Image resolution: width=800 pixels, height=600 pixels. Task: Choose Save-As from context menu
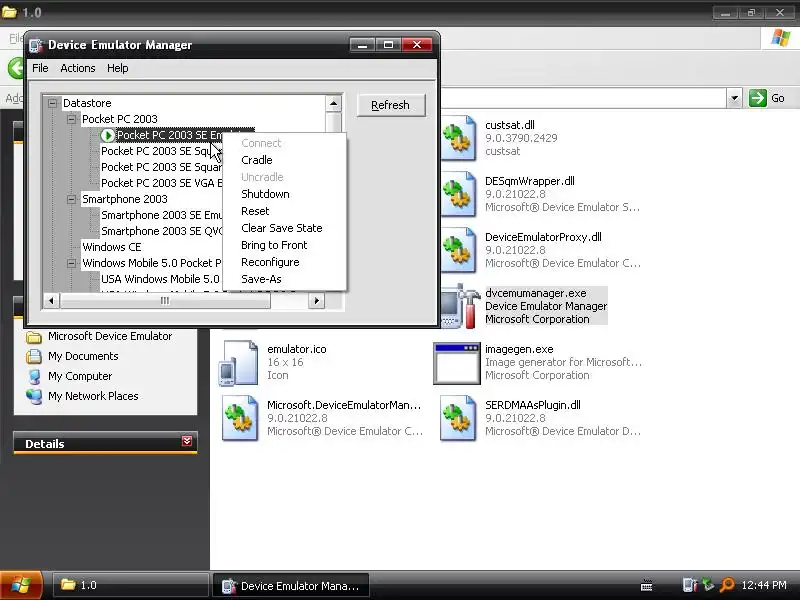pyautogui.click(x=285, y=279)
